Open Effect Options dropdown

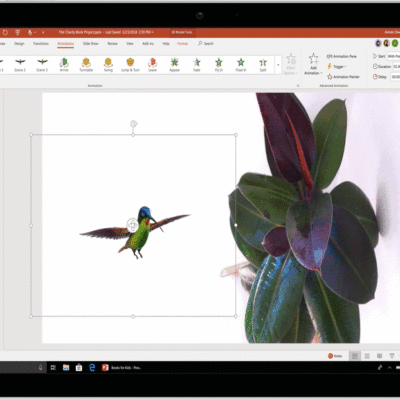(291, 64)
